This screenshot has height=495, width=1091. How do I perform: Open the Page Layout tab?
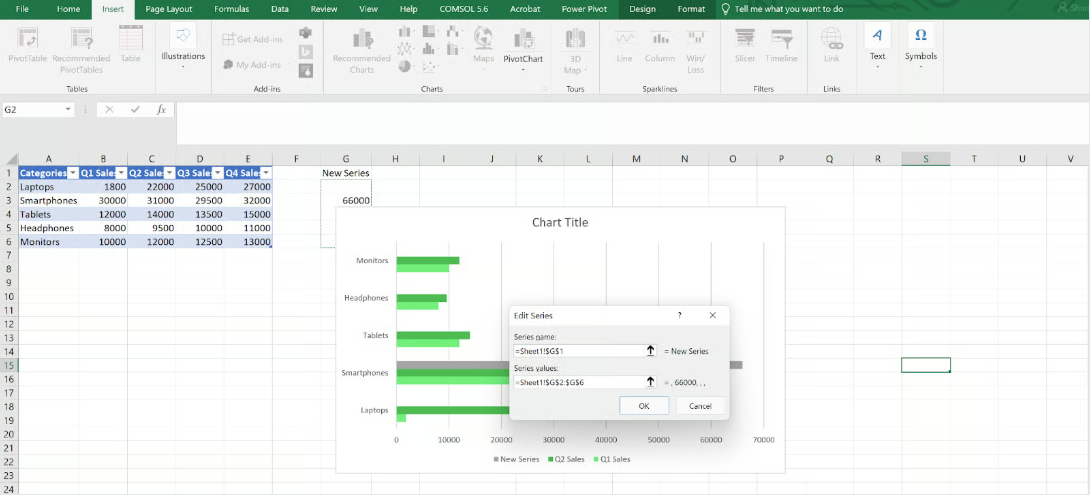pyautogui.click(x=168, y=8)
